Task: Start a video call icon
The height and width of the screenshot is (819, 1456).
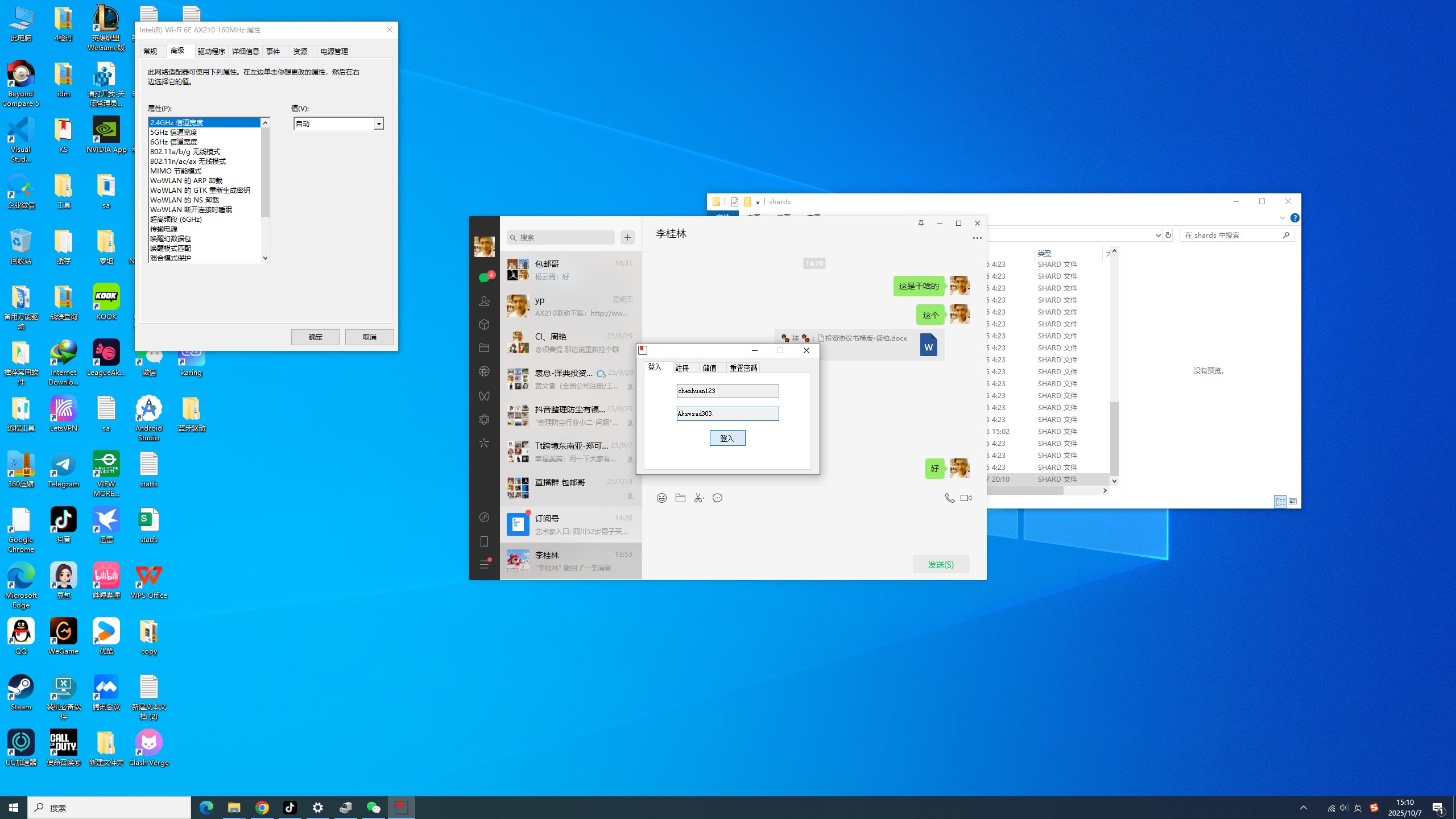Action: [x=966, y=498]
